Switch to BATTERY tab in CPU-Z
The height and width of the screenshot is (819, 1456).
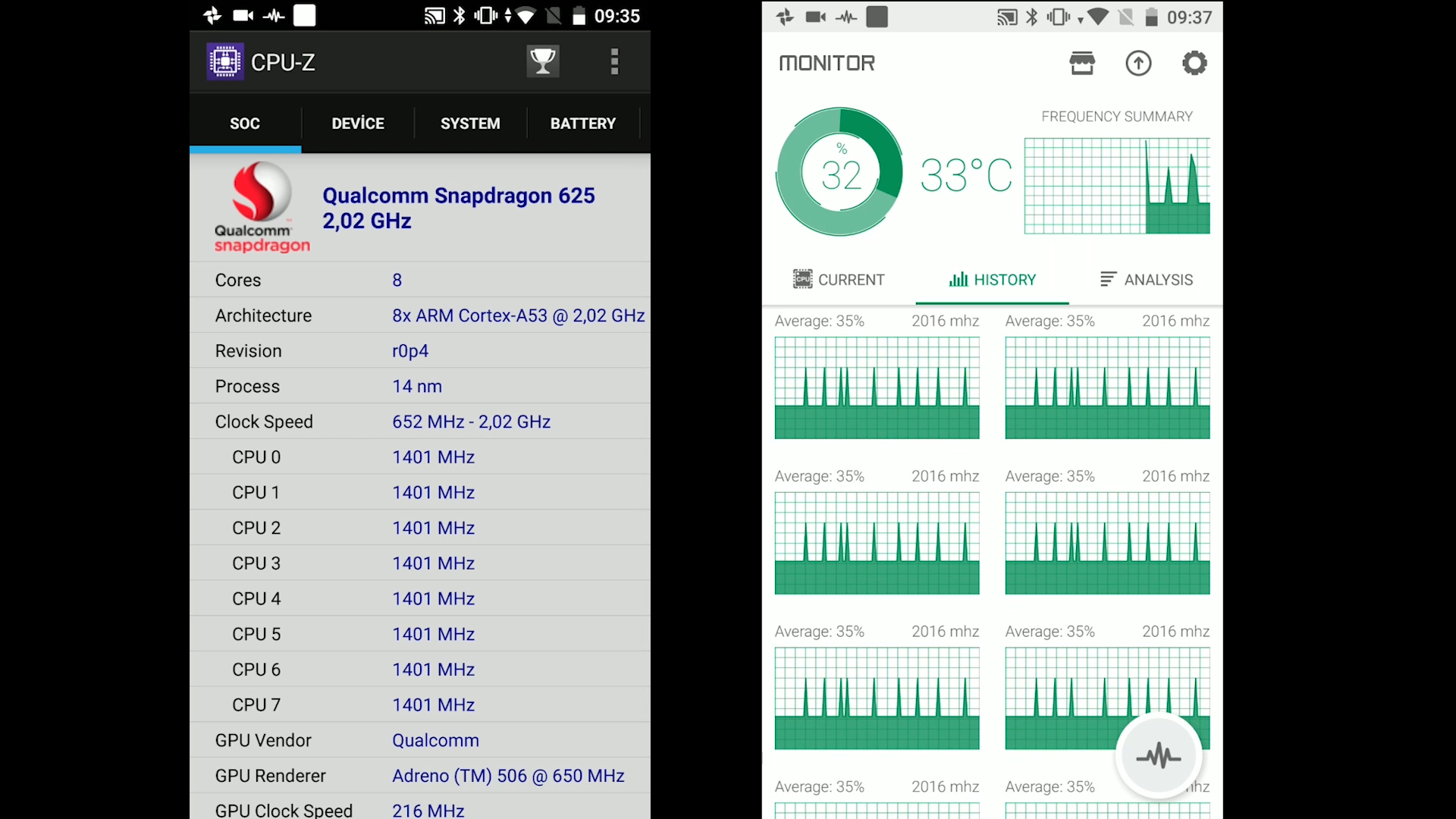[x=582, y=122]
